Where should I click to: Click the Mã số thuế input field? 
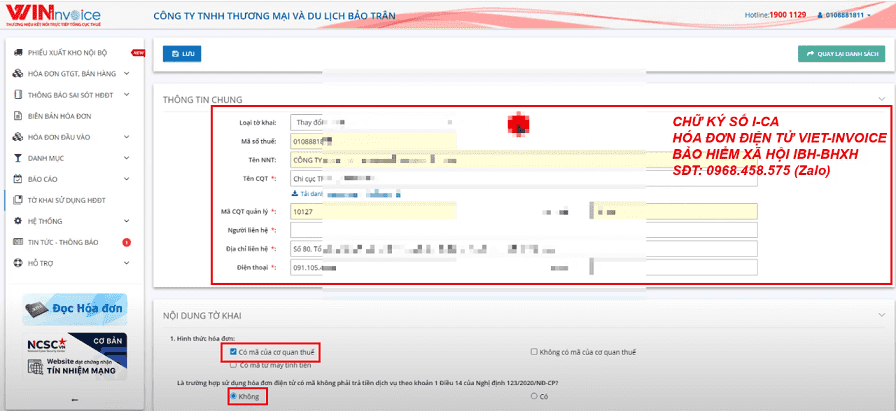point(373,141)
